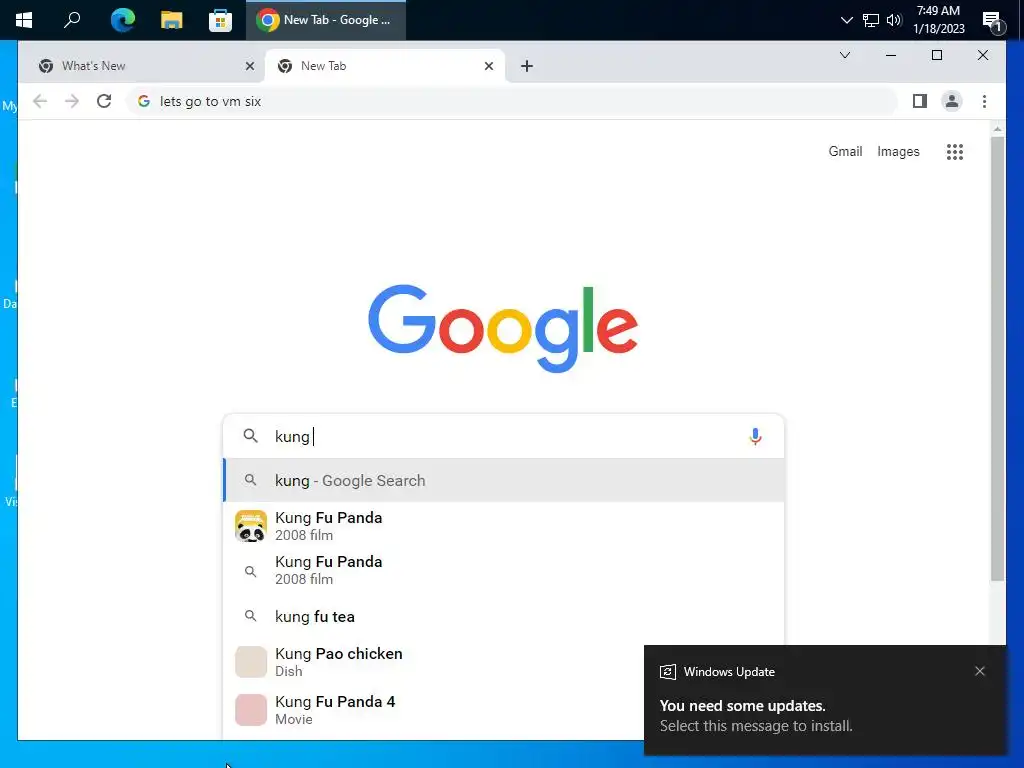Open the Chrome profile avatar
The height and width of the screenshot is (768, 1024).
[952, 101]
